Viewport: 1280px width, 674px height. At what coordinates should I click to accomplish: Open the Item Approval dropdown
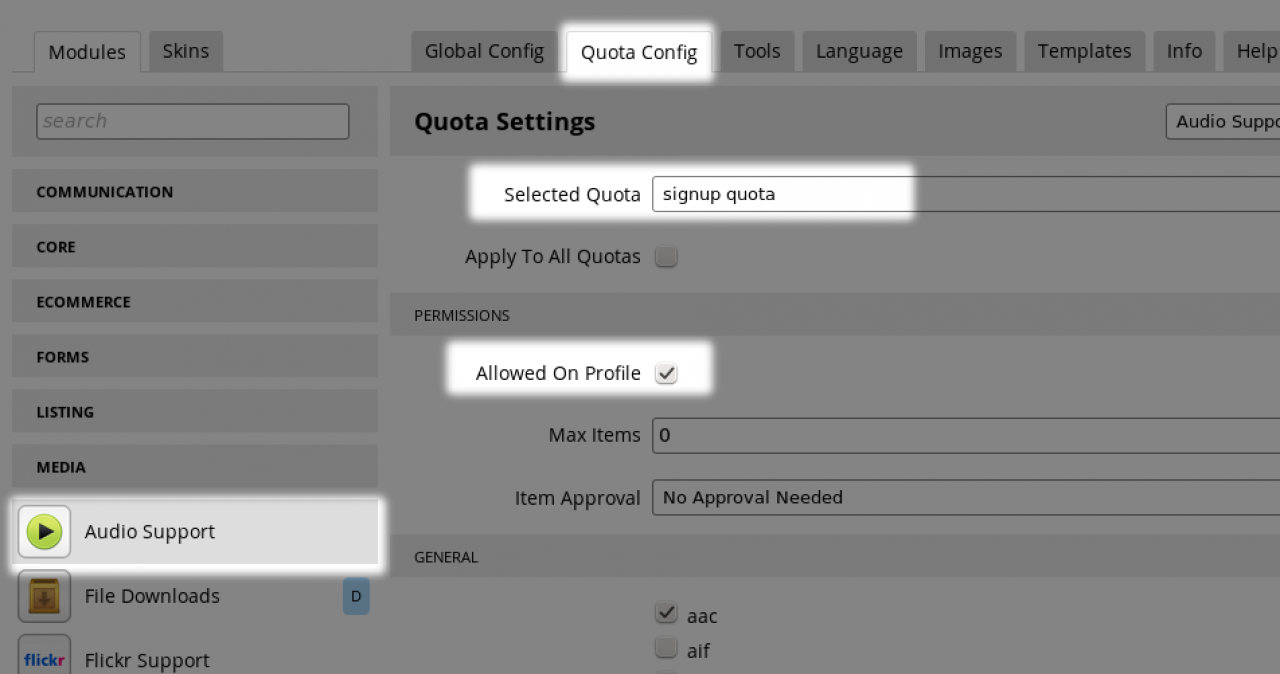tap(966, 497)
